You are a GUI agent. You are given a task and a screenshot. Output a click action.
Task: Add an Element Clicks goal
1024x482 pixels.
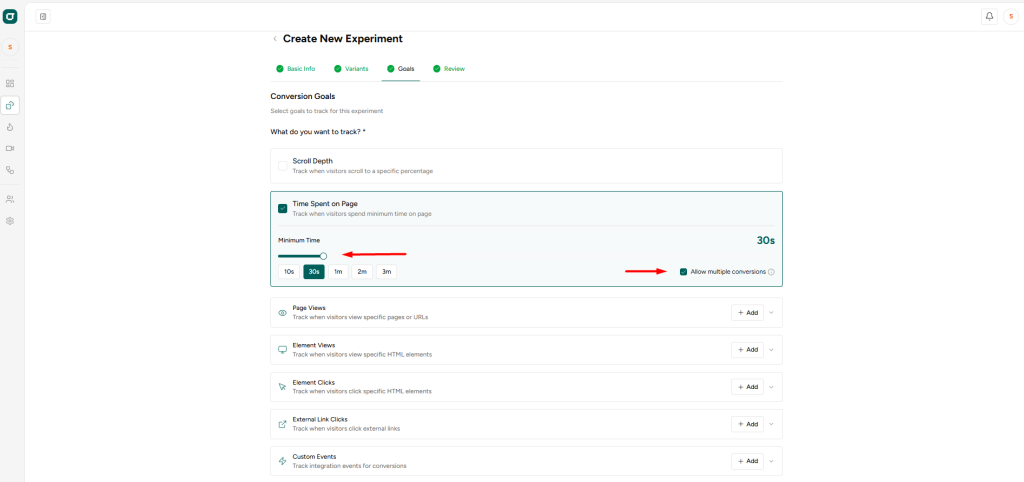(x=747, y=387)
